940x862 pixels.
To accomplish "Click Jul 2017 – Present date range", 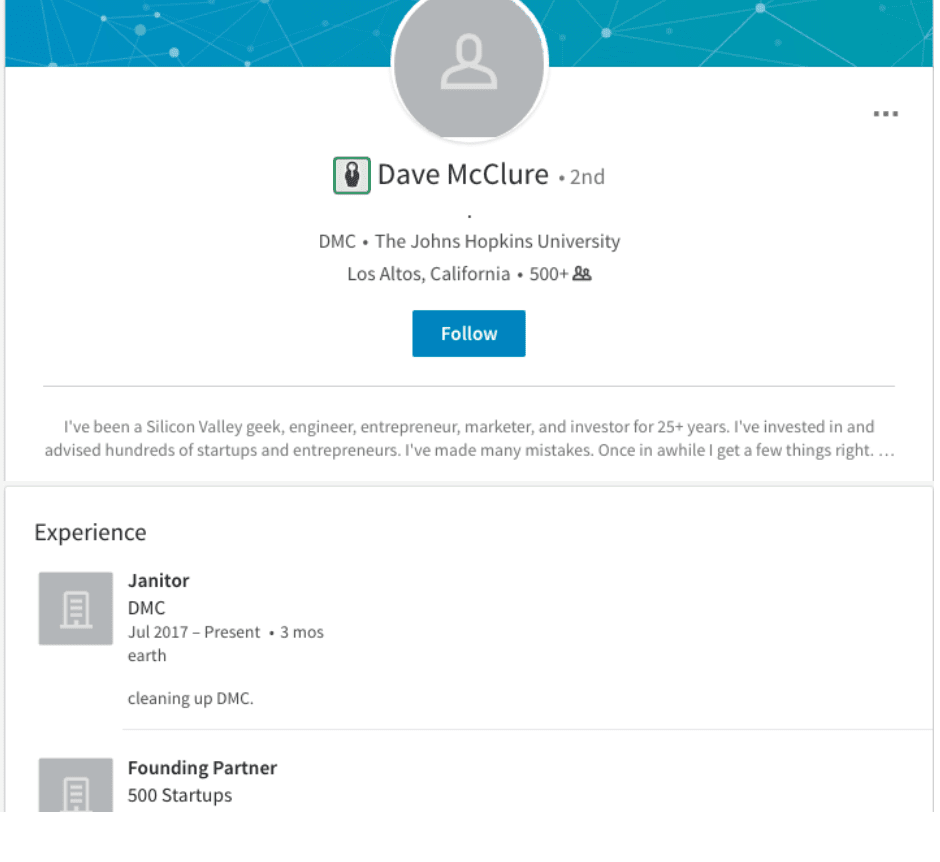I will [194, 632].
